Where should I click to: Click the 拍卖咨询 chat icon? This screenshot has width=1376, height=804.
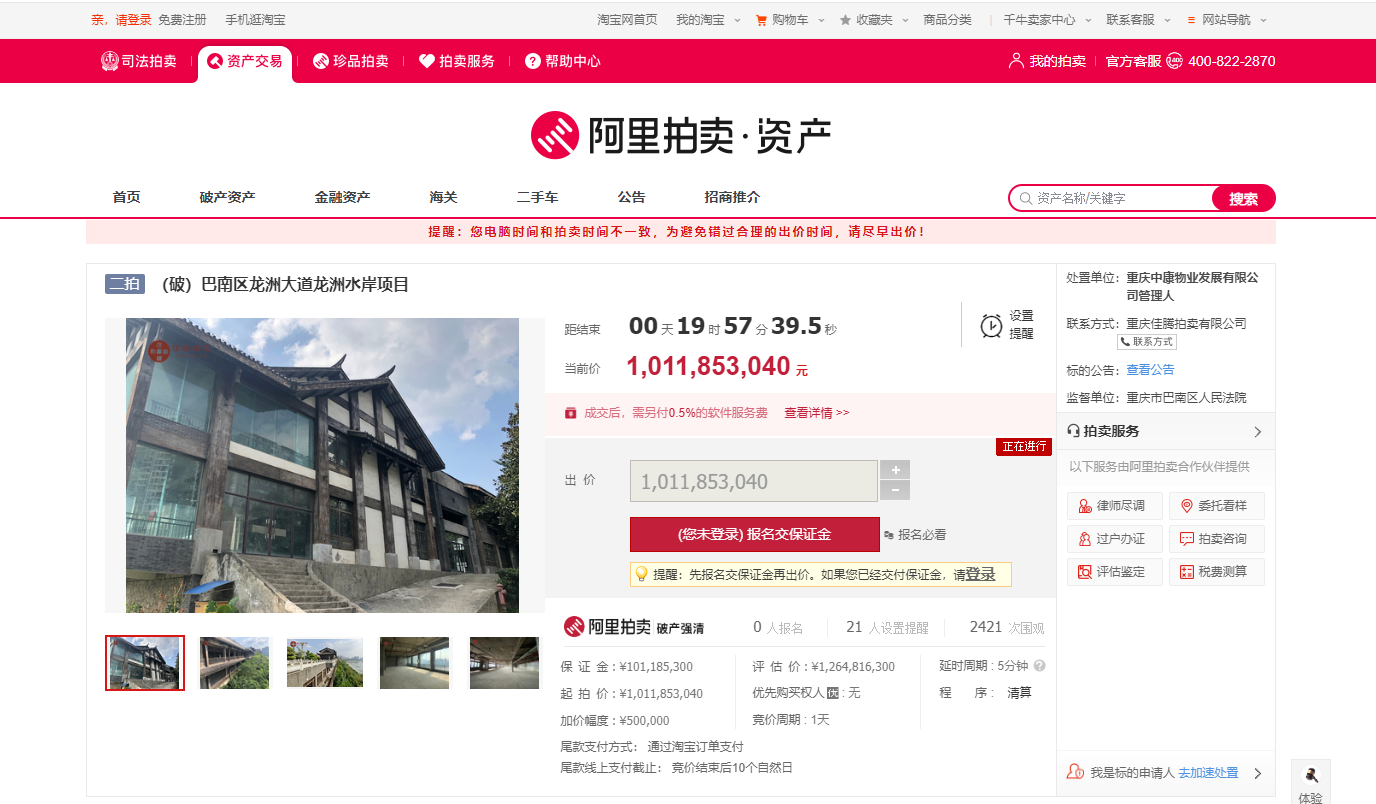tap(1187, 539)
